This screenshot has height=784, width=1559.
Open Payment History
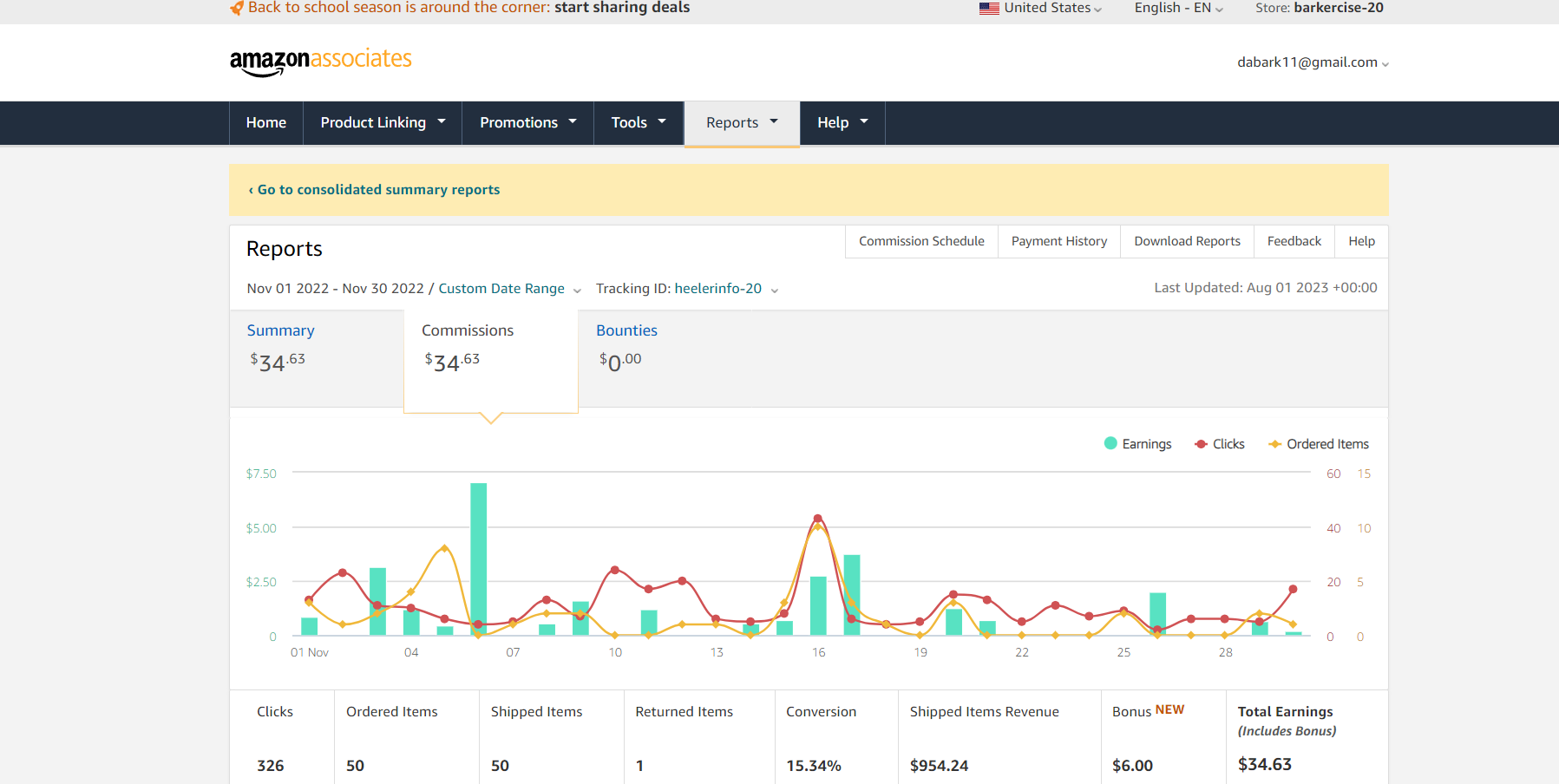pyautogui.click(x=1059, y=241)
